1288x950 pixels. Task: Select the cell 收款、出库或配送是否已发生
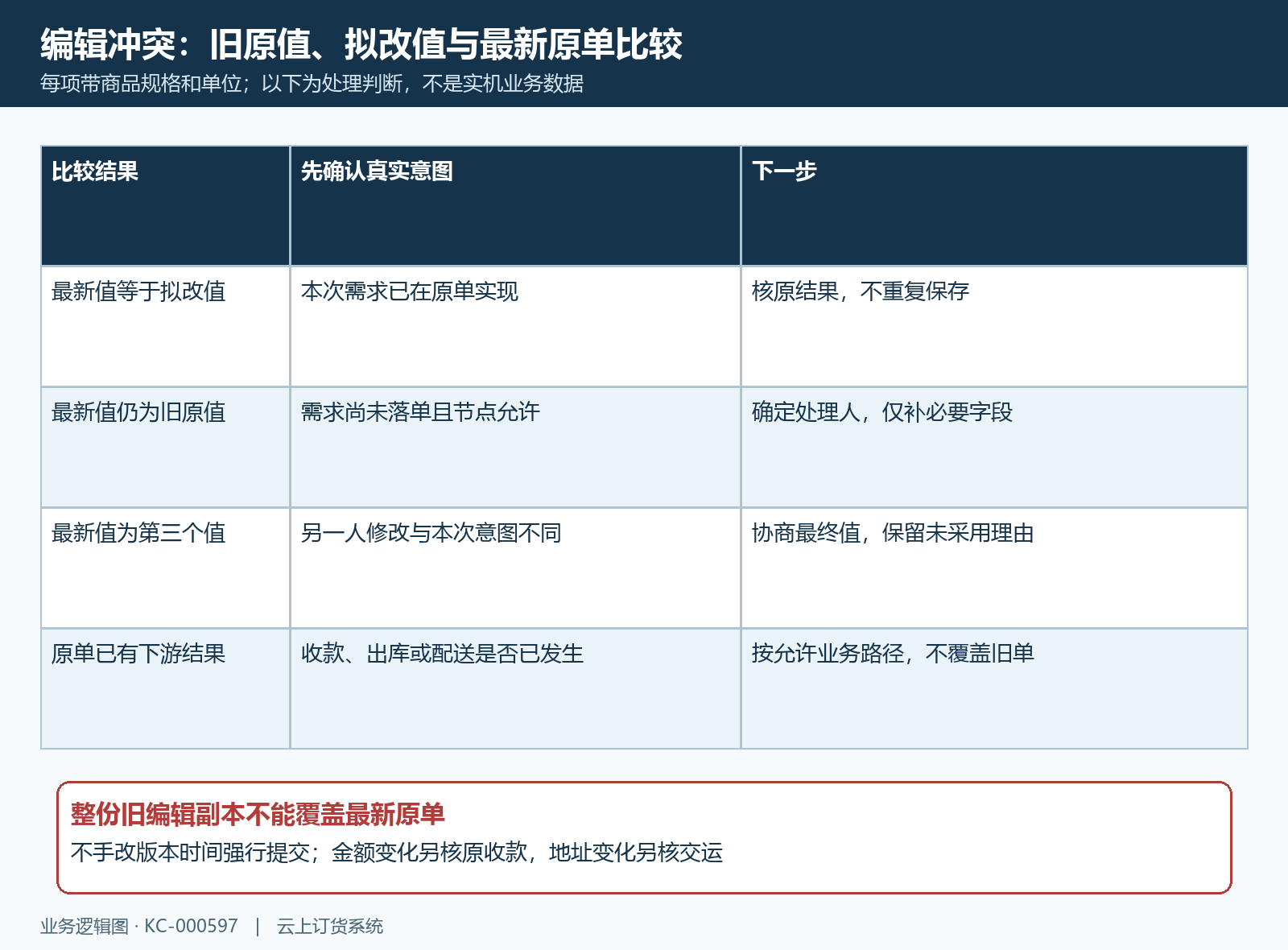pos(515,688)
